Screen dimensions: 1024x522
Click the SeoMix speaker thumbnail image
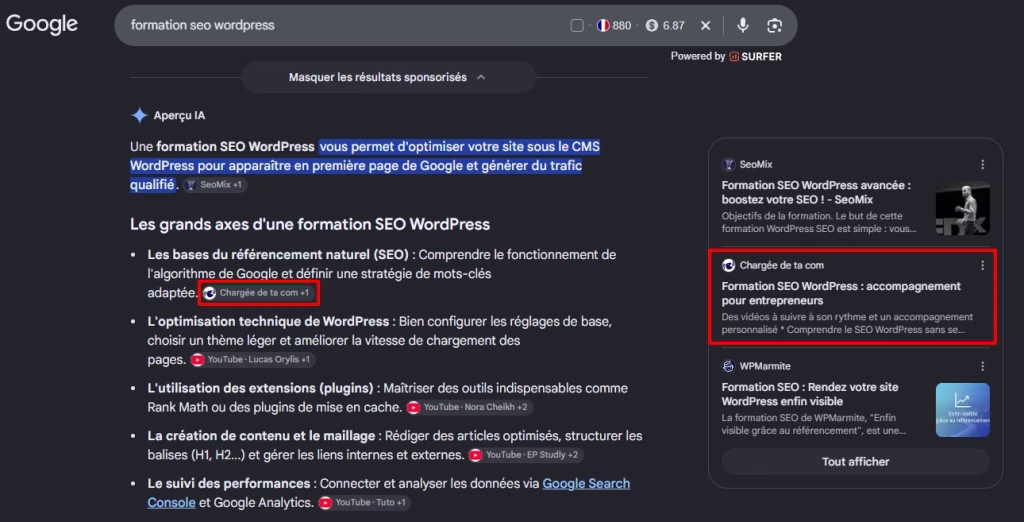point(963,208)
